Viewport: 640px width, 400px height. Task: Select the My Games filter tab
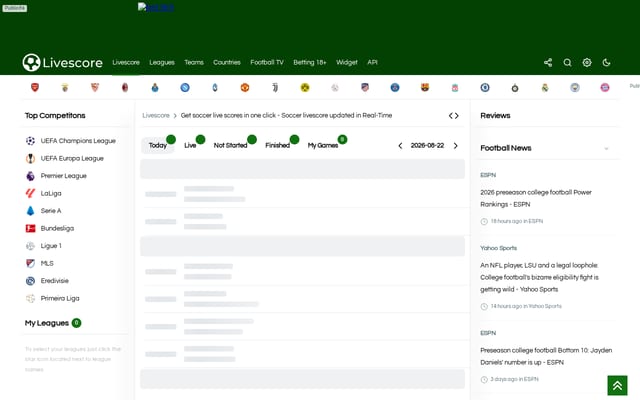323,145
